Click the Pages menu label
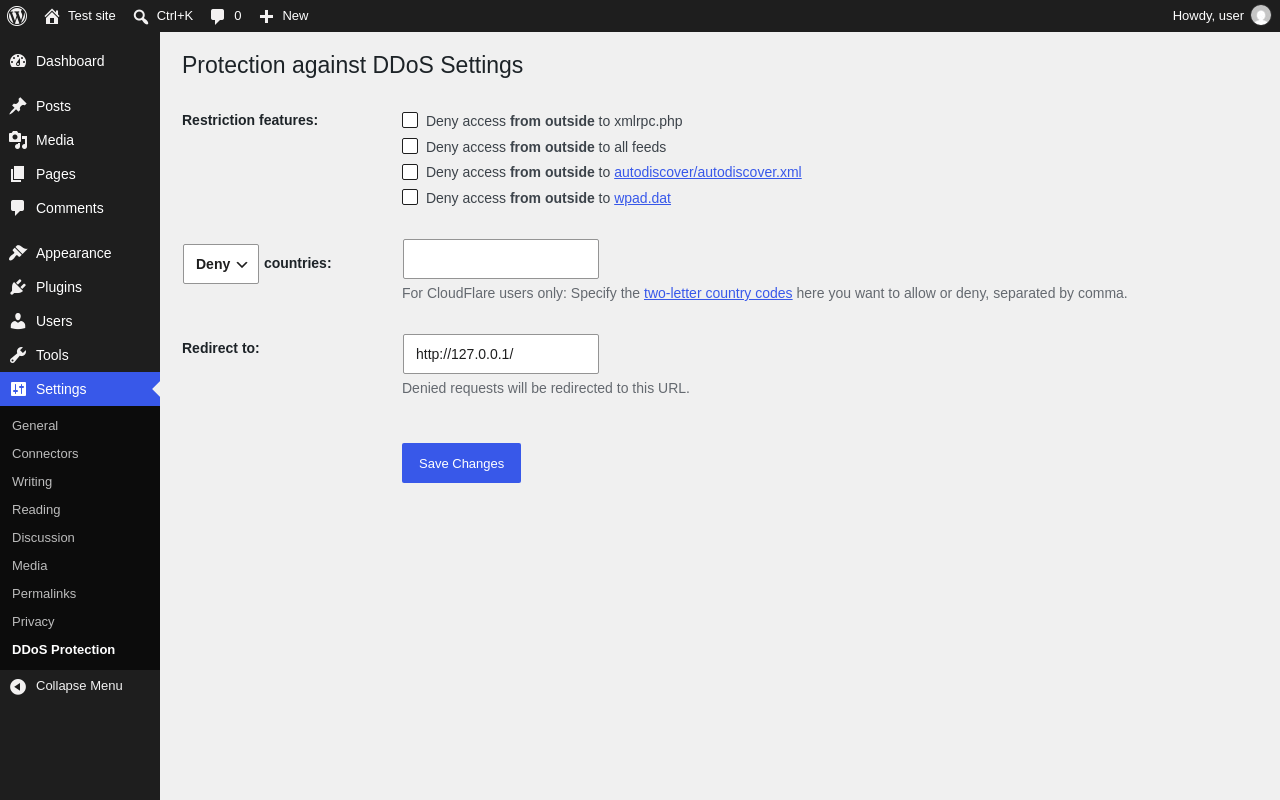 (56, 174)
